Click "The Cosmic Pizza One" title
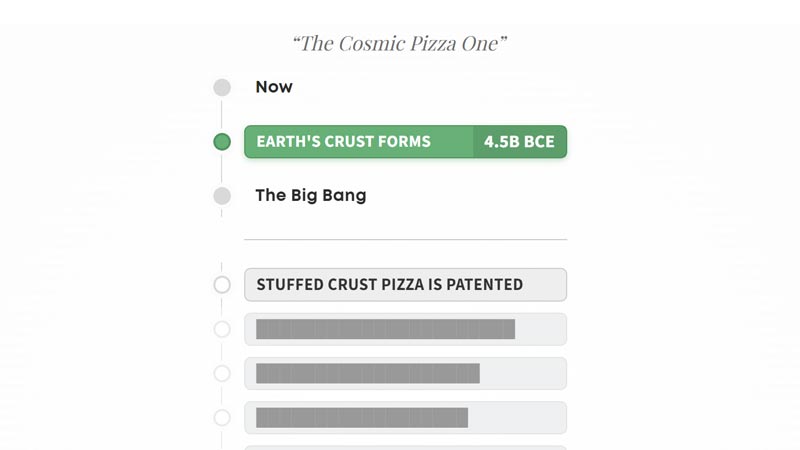The width and height of the screenshot is (800, 450). coord(400,43)
